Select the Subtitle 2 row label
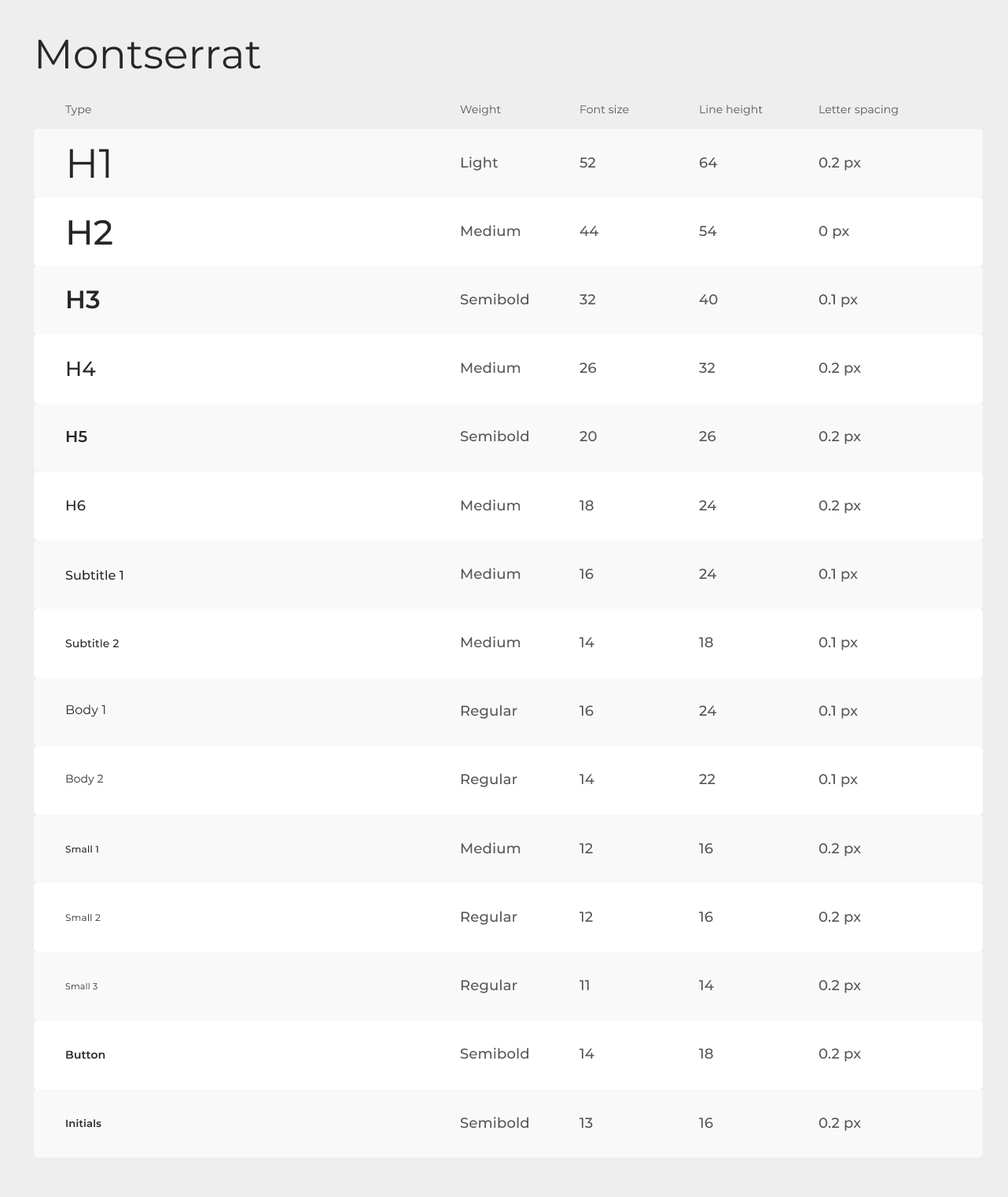This screenshot has width=1008, height=1197. (x=92, y=643)
